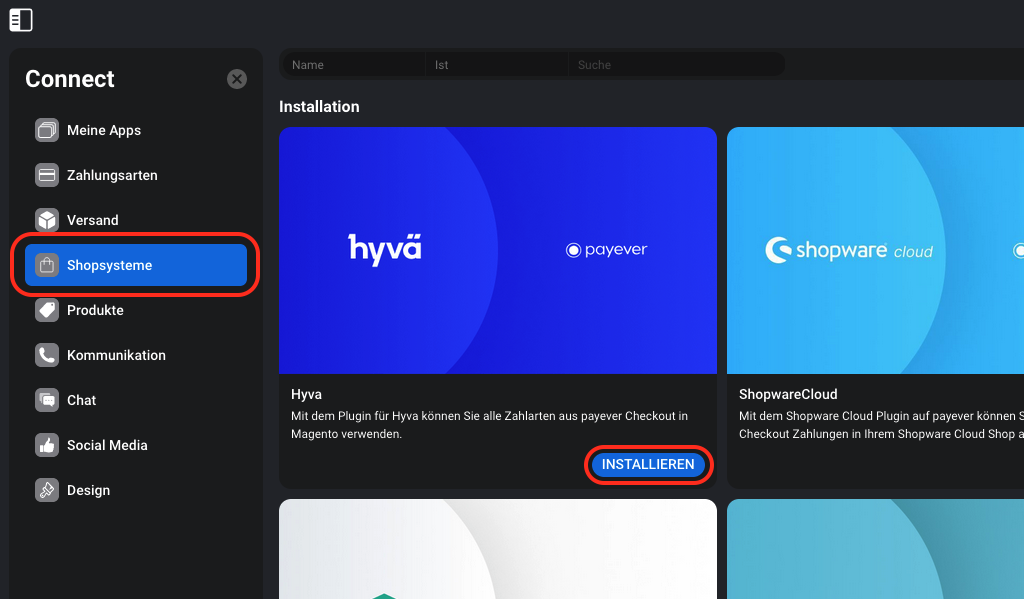Open the Name filter field
Viewport: 1024px width, 599px height.
354,65
